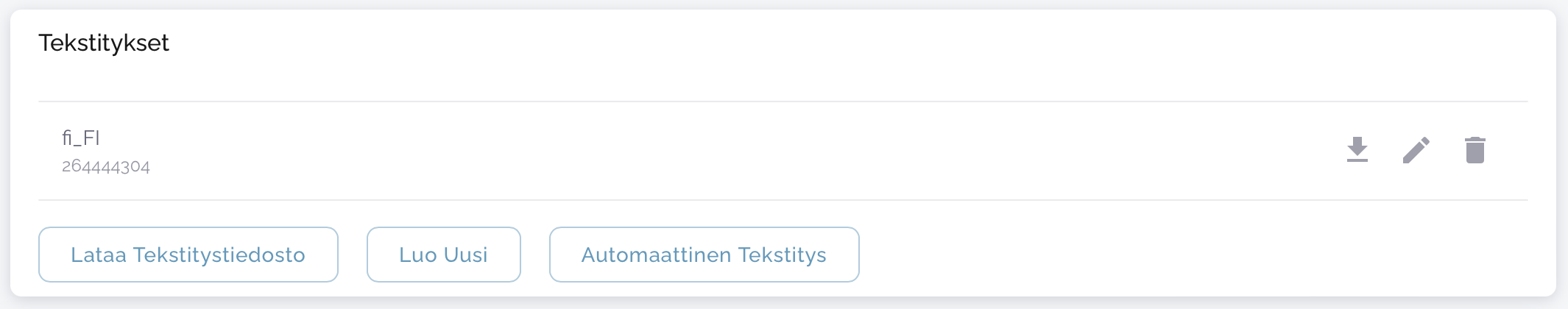Image resolution: width=1568 pixels, height=309 pixels.
Task: Remove subtitle 264444304 using the bin icon
Action: tap(1475, 150)
